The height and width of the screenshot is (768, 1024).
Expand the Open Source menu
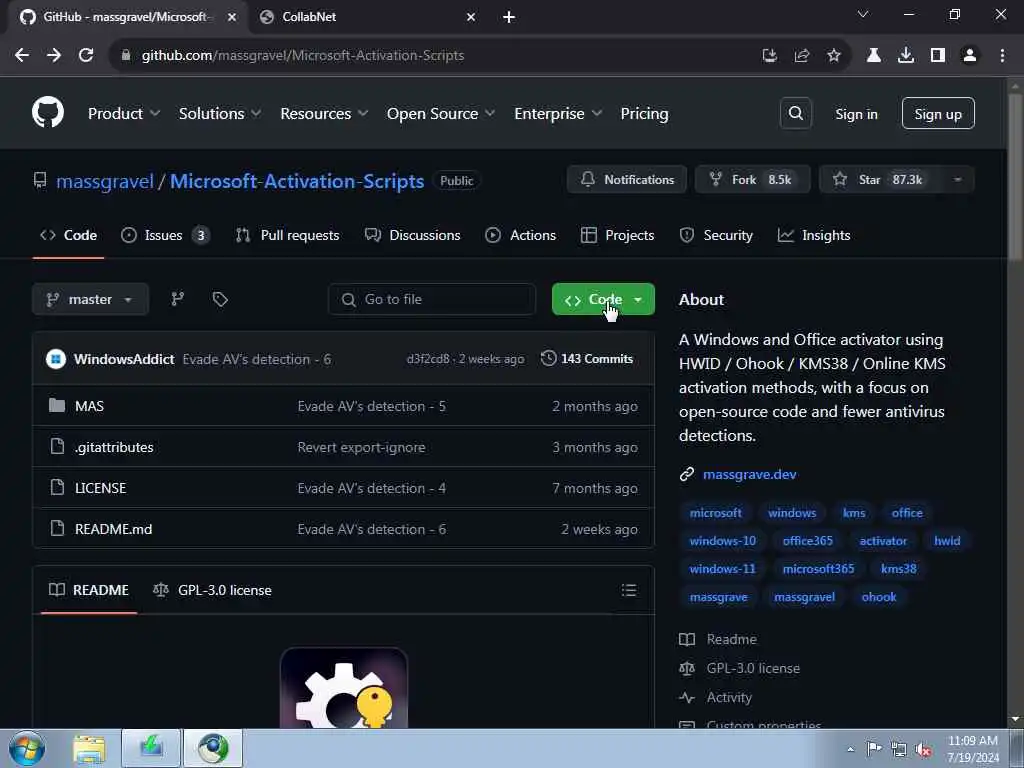(x=441, y=114)
